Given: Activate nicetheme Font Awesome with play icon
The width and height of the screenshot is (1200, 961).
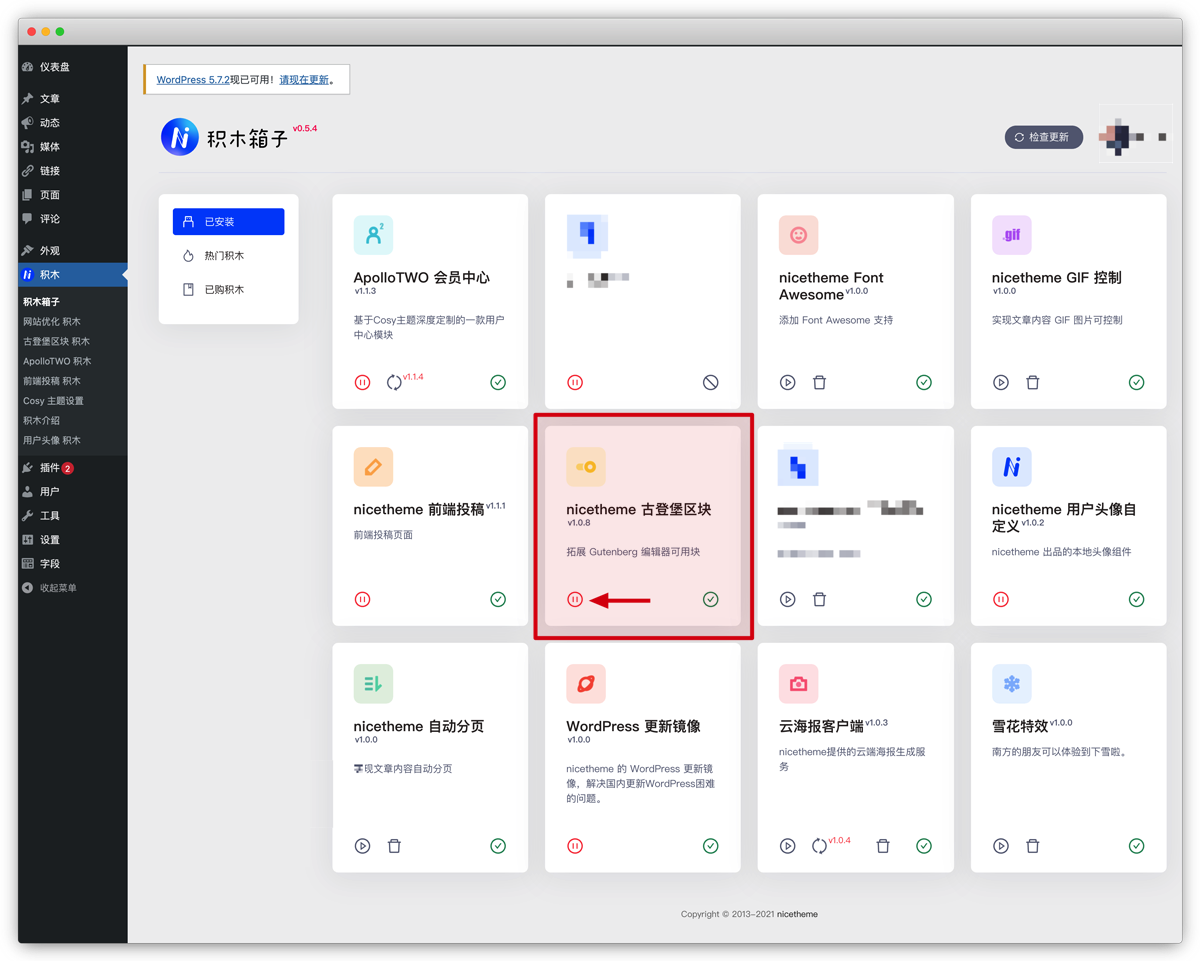Looking at the screenshot, I should coord(788,382).
